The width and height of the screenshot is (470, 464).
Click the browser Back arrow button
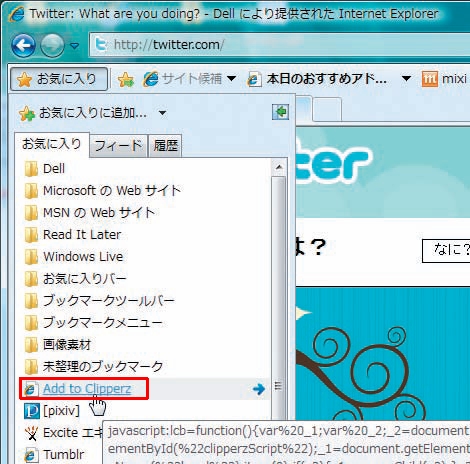(23, 45)
